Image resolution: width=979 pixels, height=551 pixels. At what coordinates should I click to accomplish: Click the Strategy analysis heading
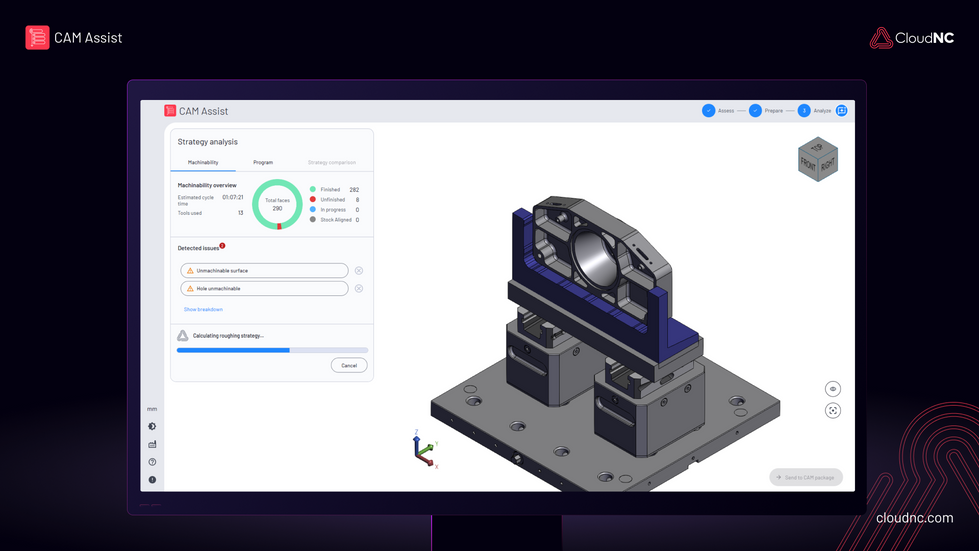pos(207,142)
